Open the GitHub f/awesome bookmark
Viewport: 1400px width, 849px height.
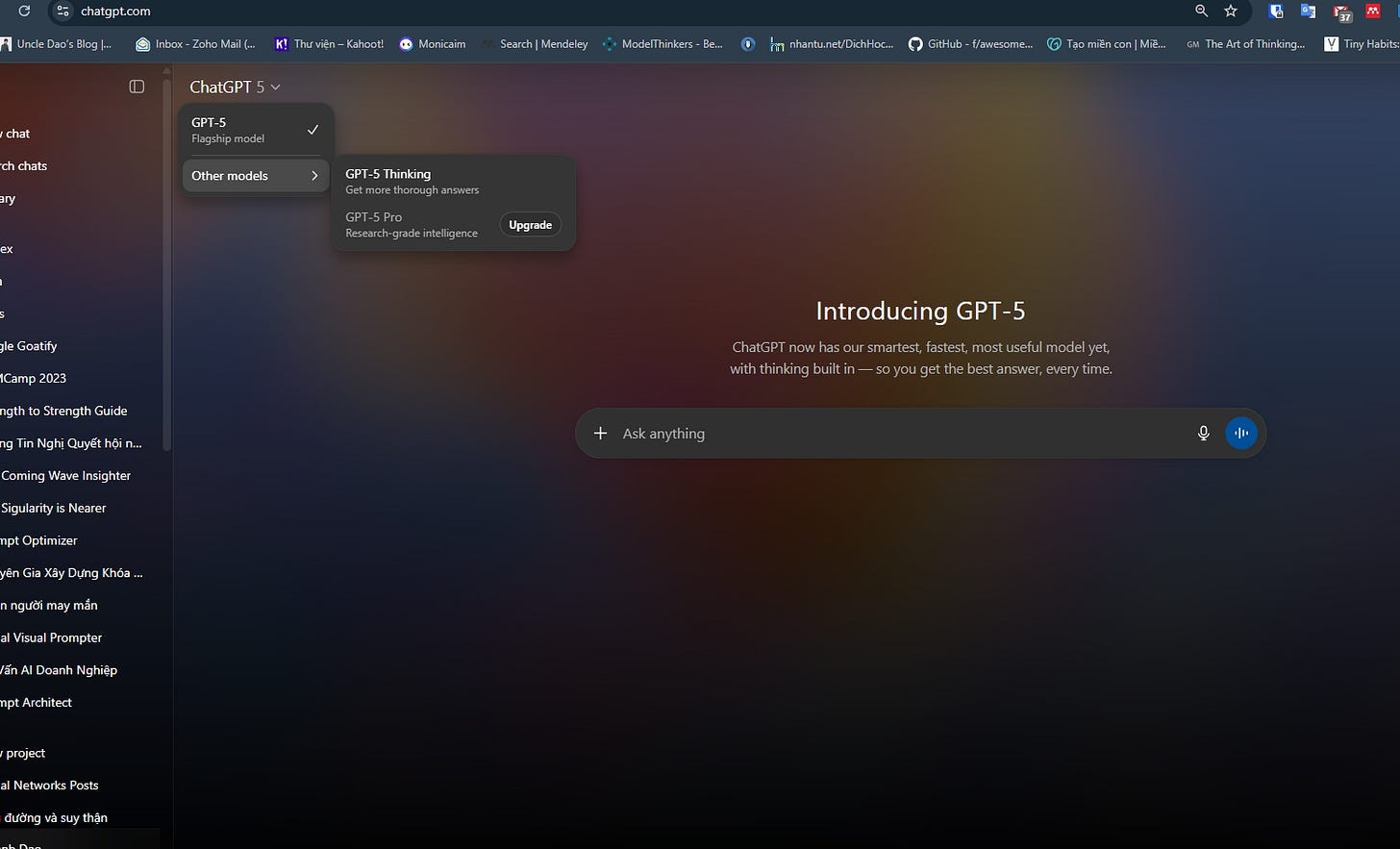971,44
